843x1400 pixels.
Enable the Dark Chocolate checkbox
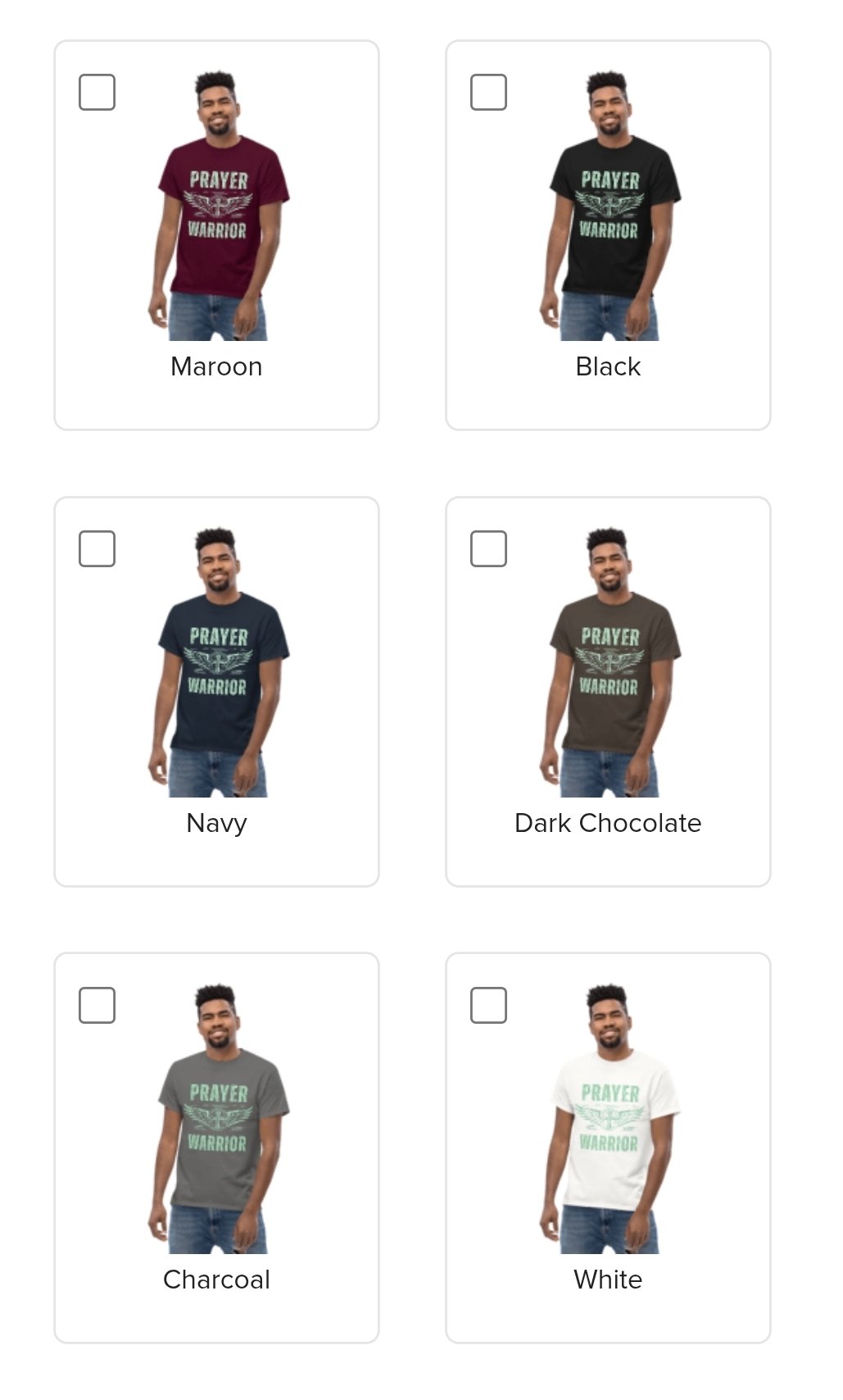coord(488,548)
